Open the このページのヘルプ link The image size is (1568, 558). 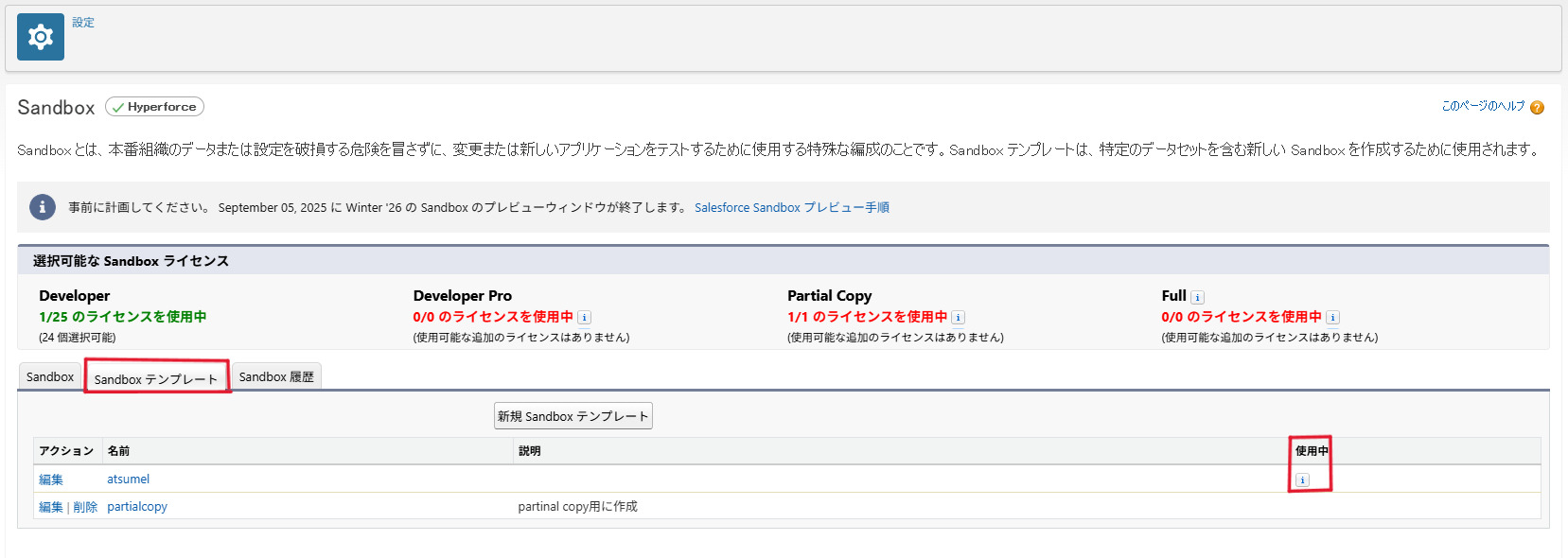coord(1483,106)
